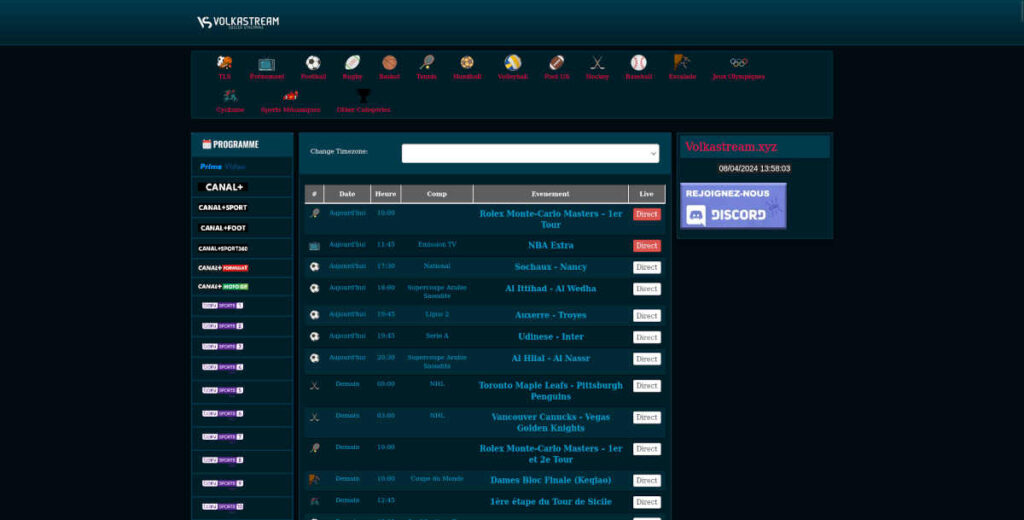The image size is (1024, 520).
Task: Click the soccer ball icon for Sochaux - Nancy
Action: [314, 267]
